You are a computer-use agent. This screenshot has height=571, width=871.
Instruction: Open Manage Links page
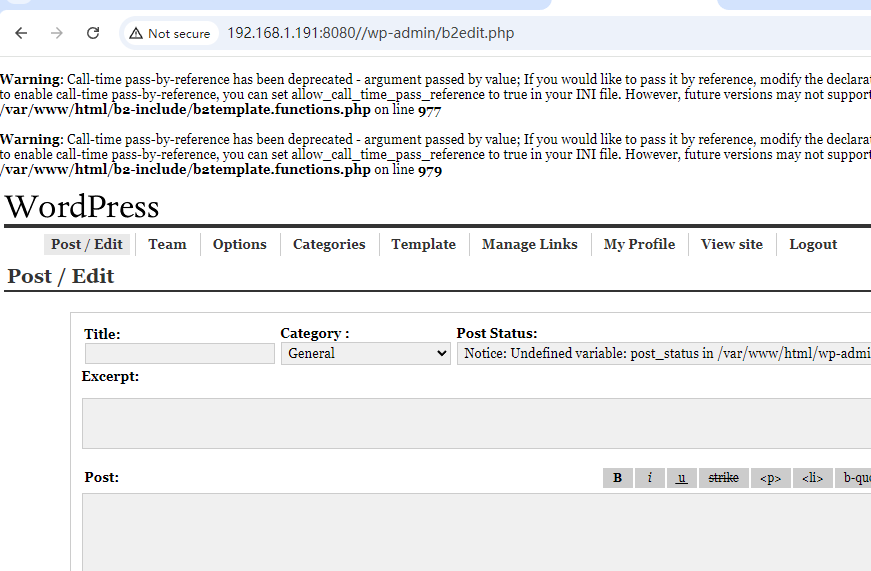click(x=529, y=244)
